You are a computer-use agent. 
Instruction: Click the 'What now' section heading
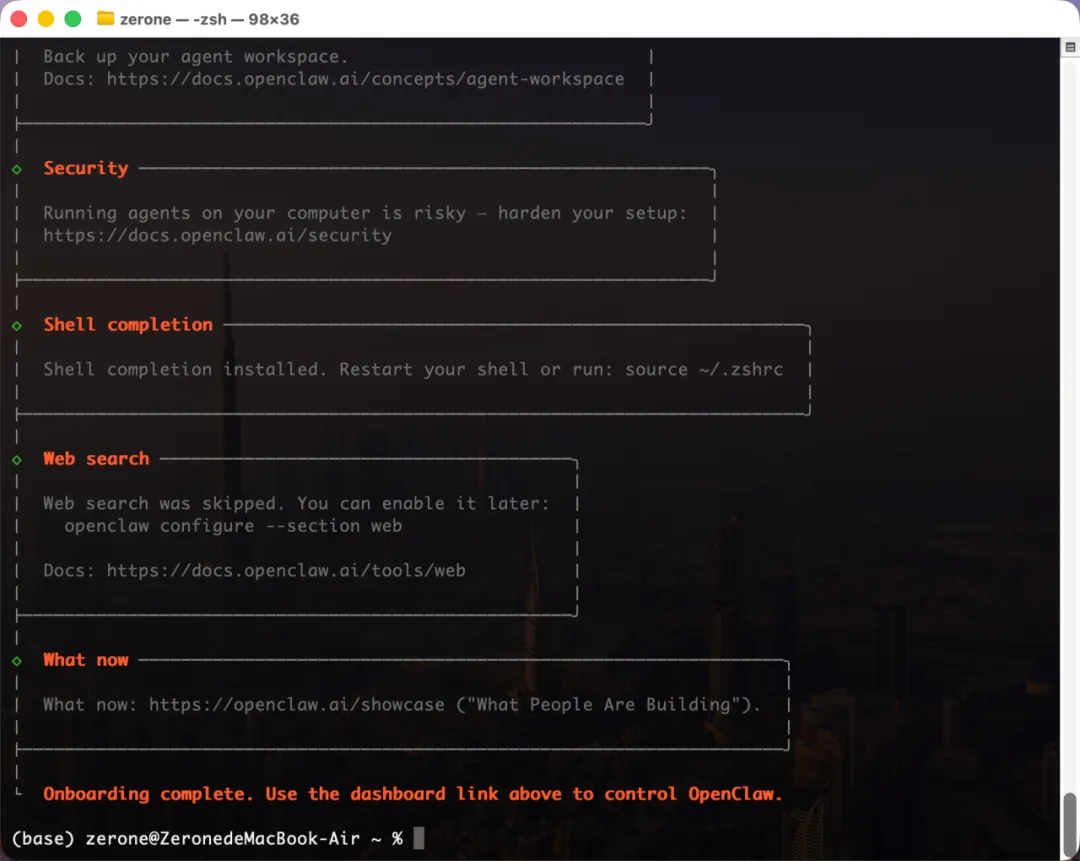(86, 660)
